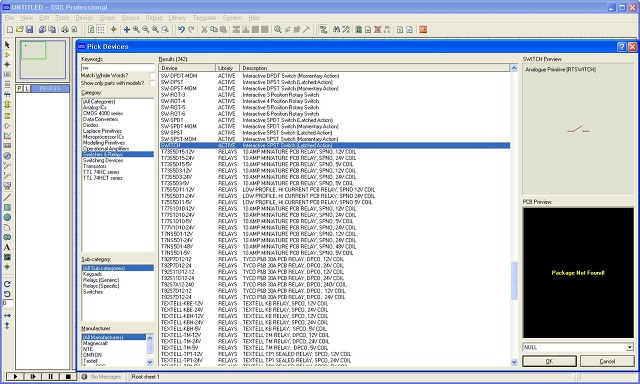640x384 pixels.
Task: Click the New design file icon
Action: coord(10,29)
